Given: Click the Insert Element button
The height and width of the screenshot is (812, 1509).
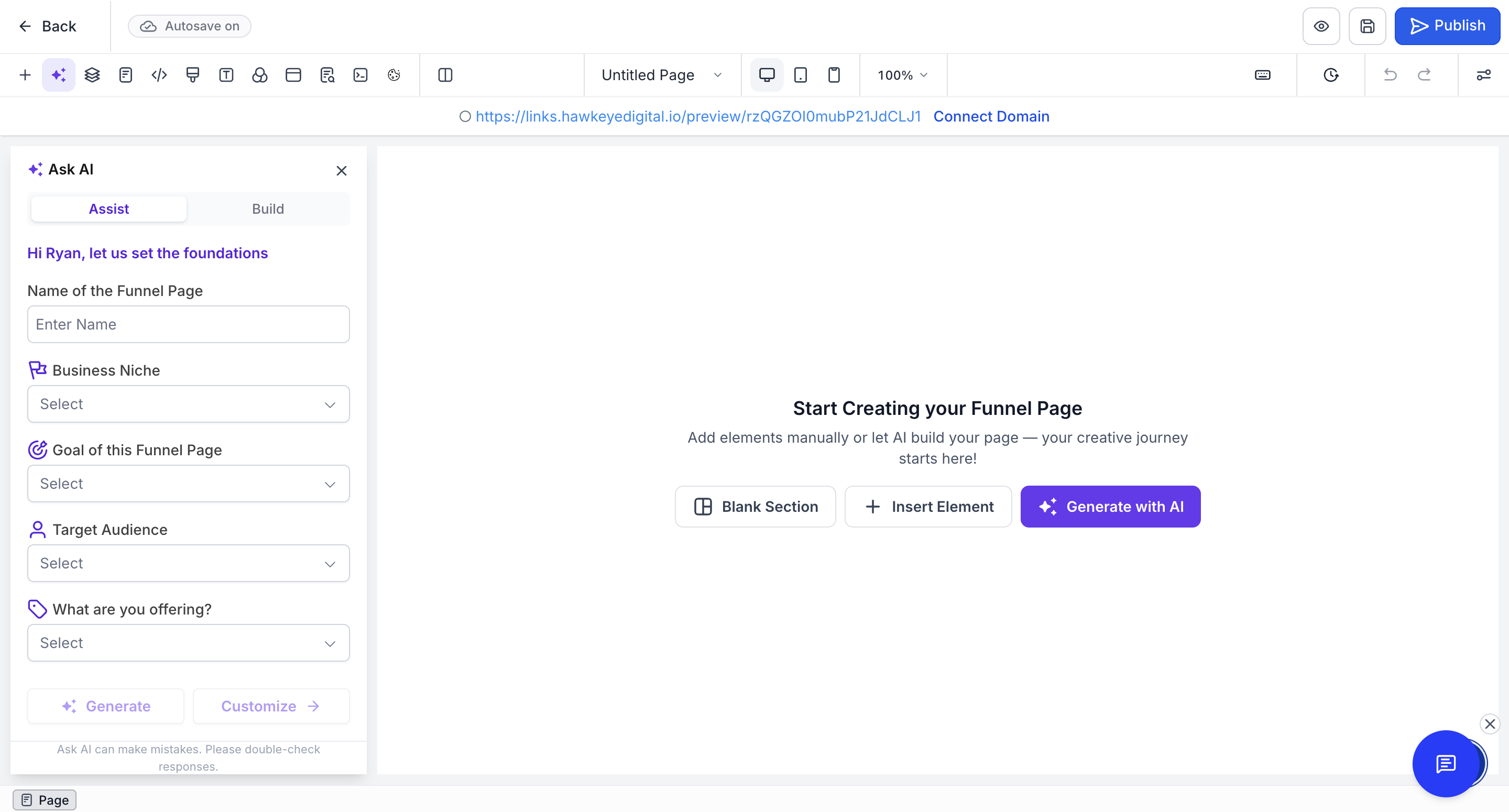Looking at the screenshot, I should pos(928,507).
